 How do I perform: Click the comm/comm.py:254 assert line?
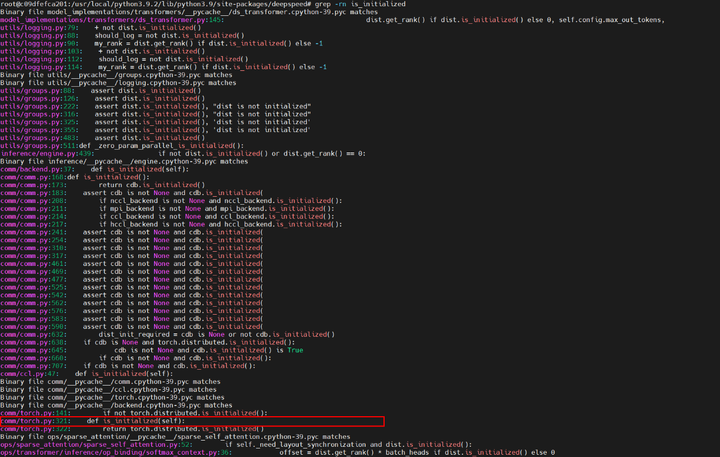[x=132, y=240]
